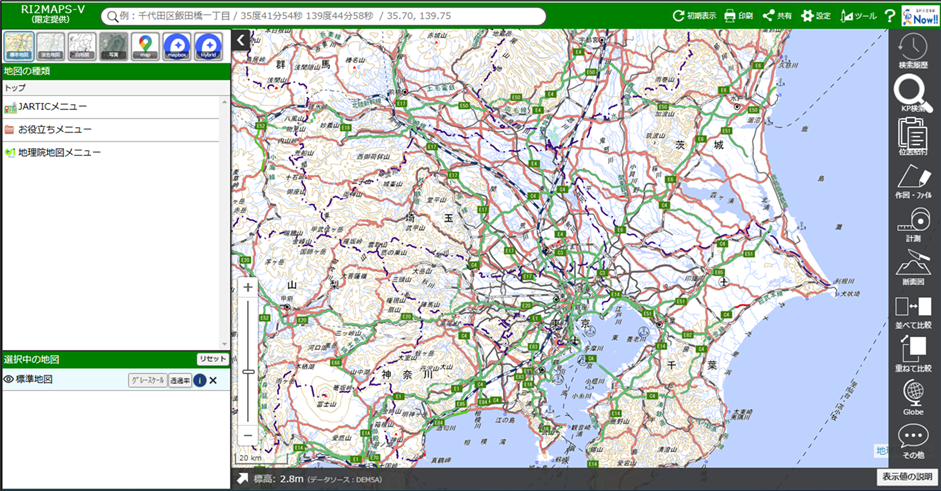Switch base map to 写真 thumbnail
The width and height of the screenshot is (941, 491).
[x=113, y=46]
